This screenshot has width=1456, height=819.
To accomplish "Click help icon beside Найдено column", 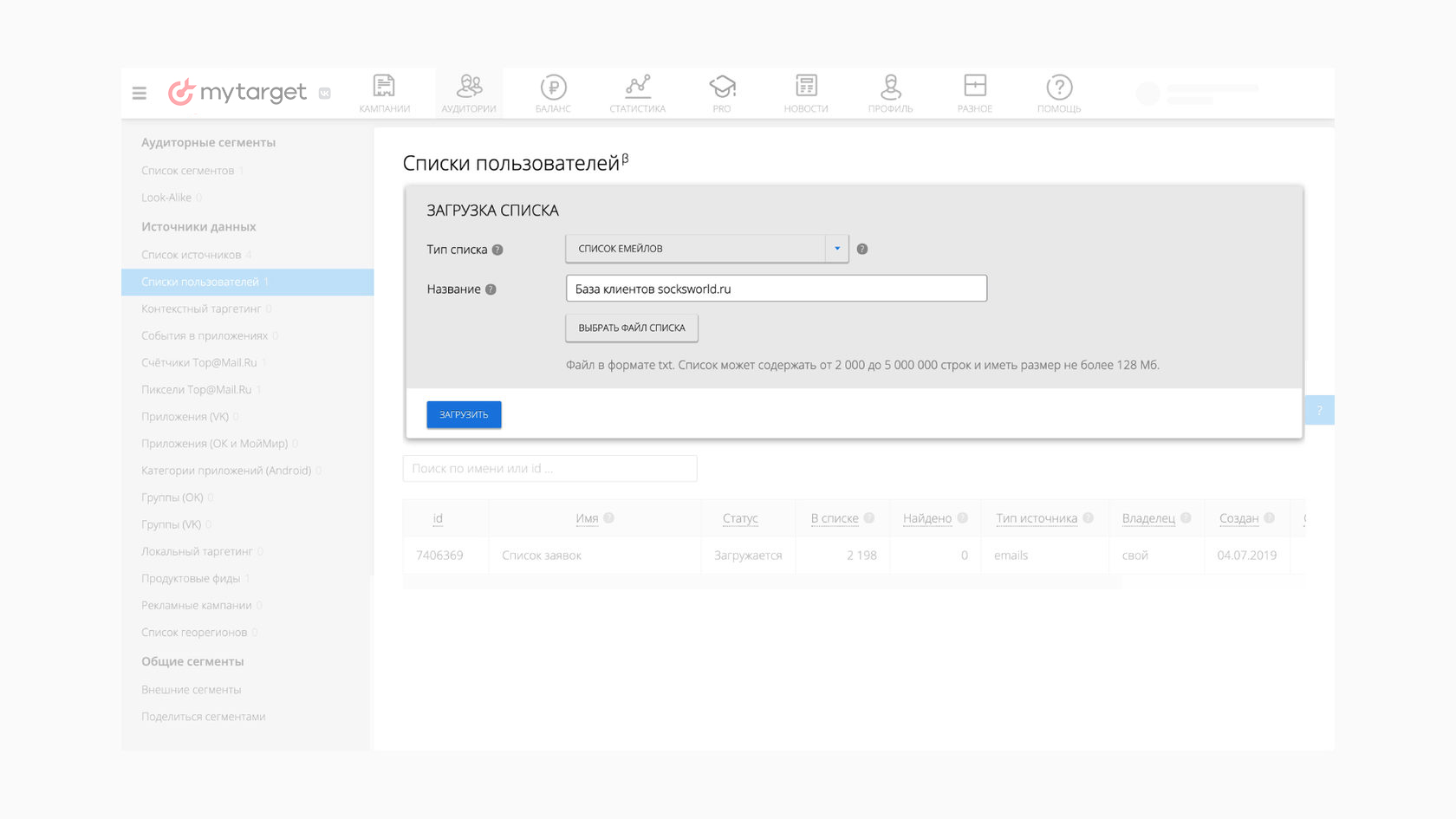I will [963, 518].
